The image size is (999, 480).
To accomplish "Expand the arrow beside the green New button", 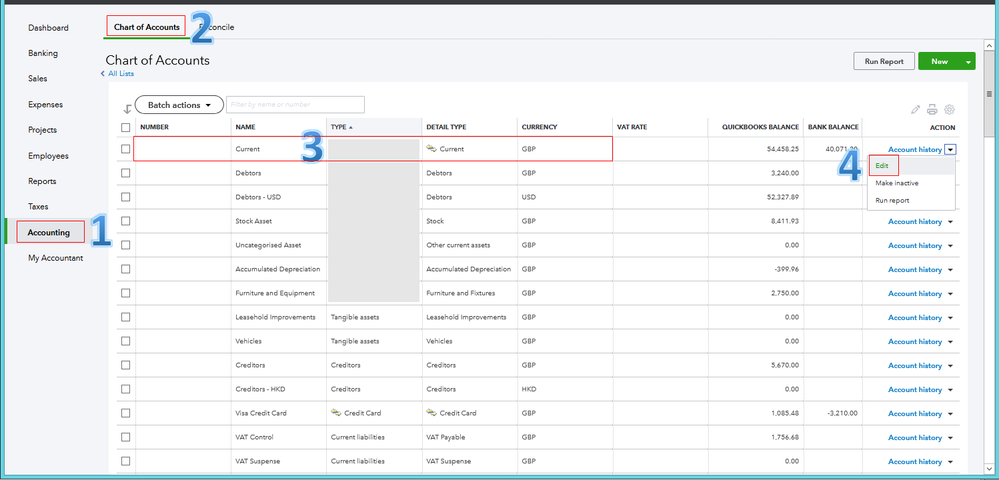I will [968, 62].
